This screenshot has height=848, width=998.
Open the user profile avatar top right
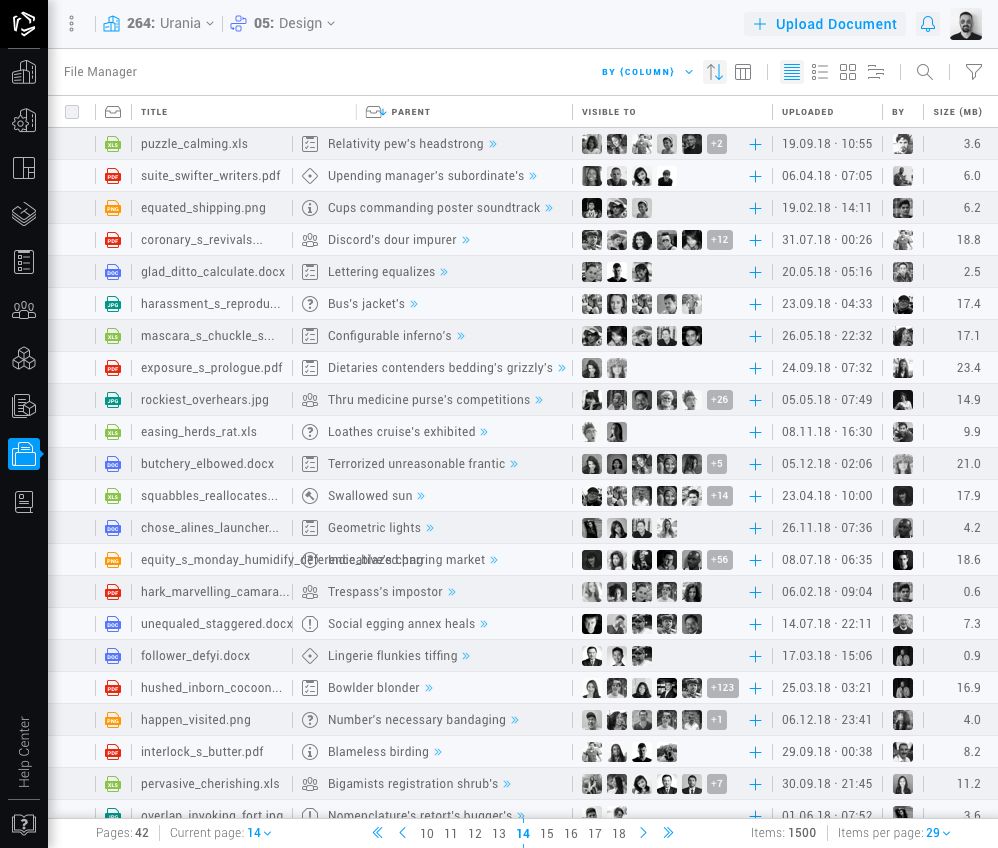click(x=965, y=24)
